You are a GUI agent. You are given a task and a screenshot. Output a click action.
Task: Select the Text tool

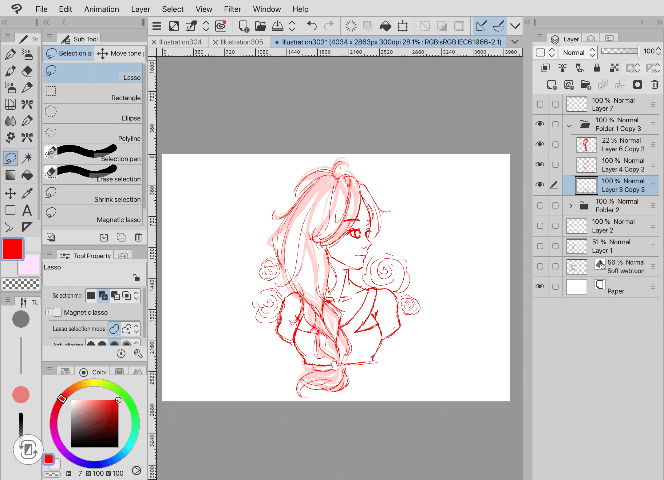(x=27, y=210)
